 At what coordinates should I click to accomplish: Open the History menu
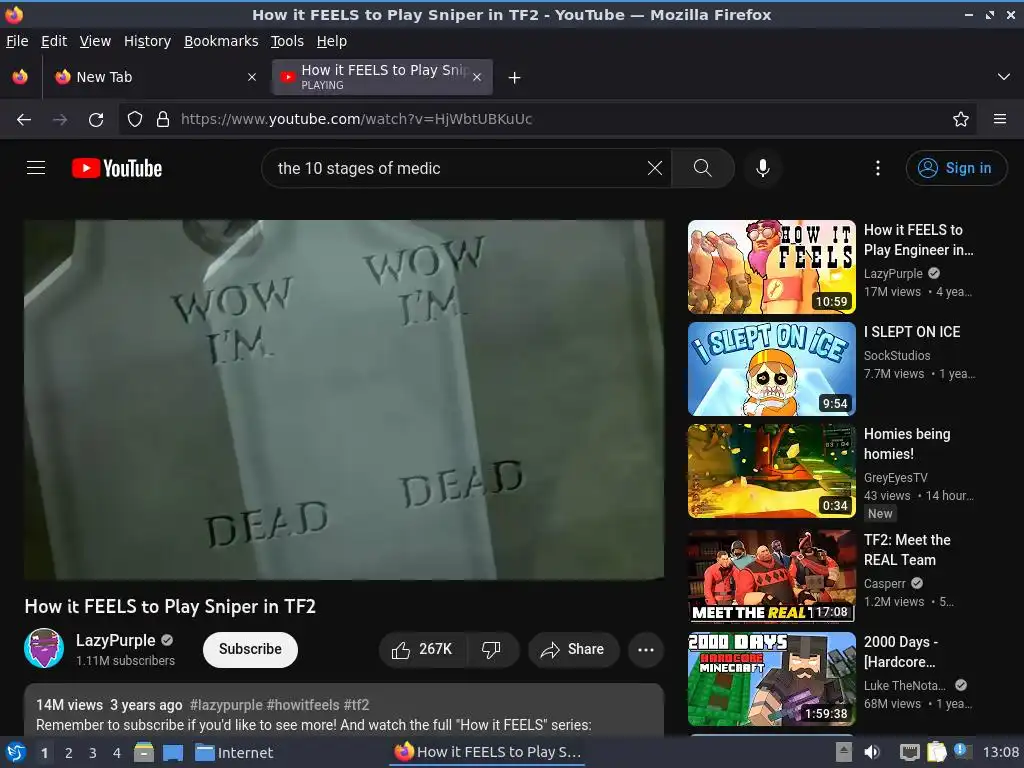point(148,41)
